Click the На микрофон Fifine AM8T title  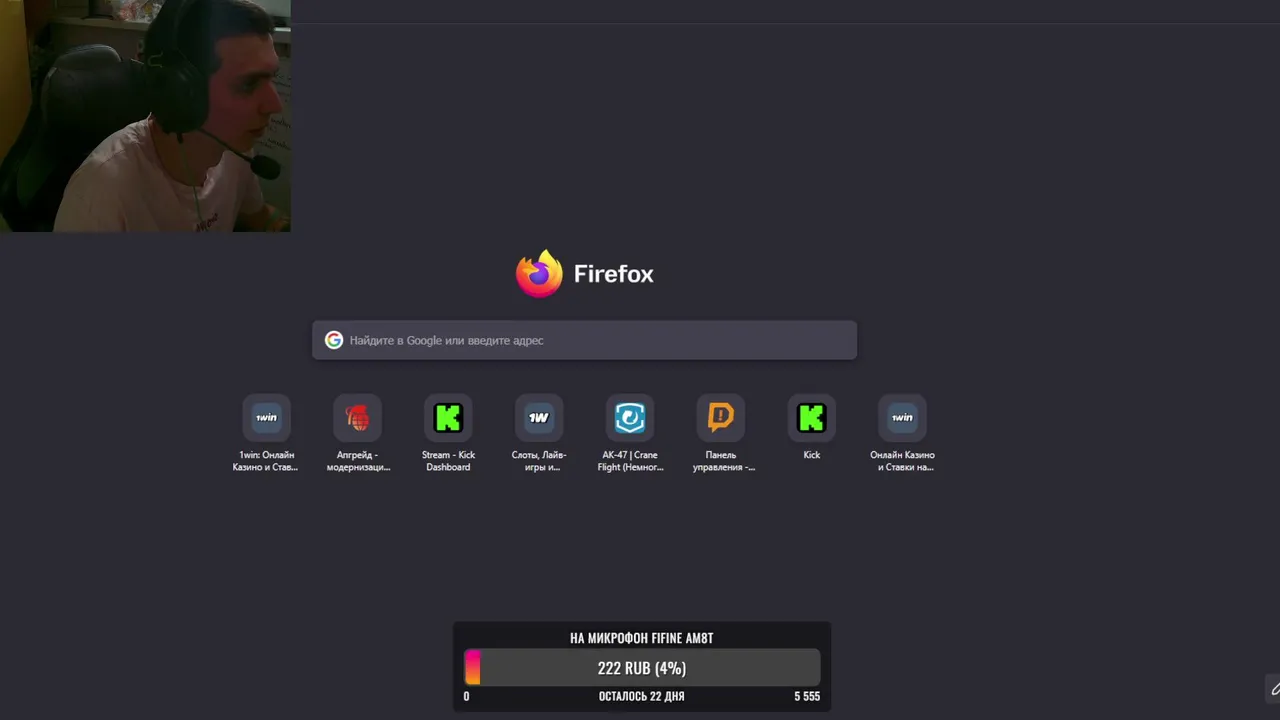pyautogui.click(x=642, y=638)
